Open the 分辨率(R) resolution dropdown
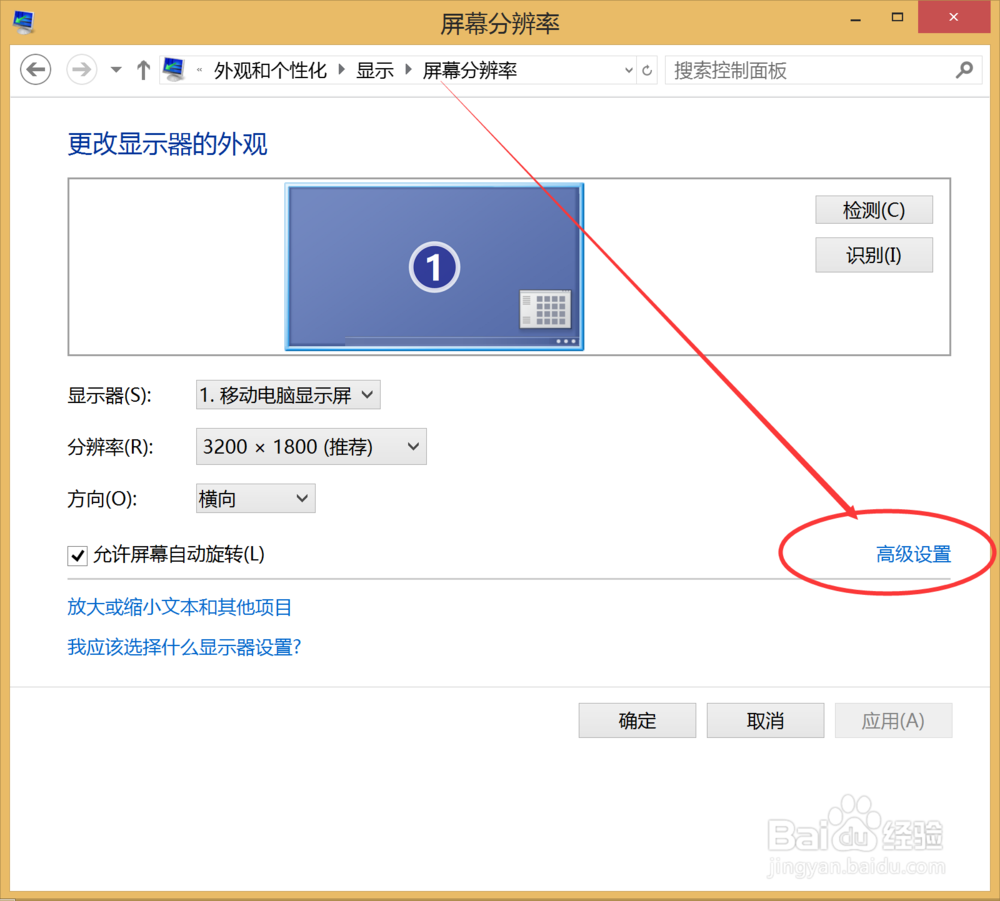 (310, 446)
